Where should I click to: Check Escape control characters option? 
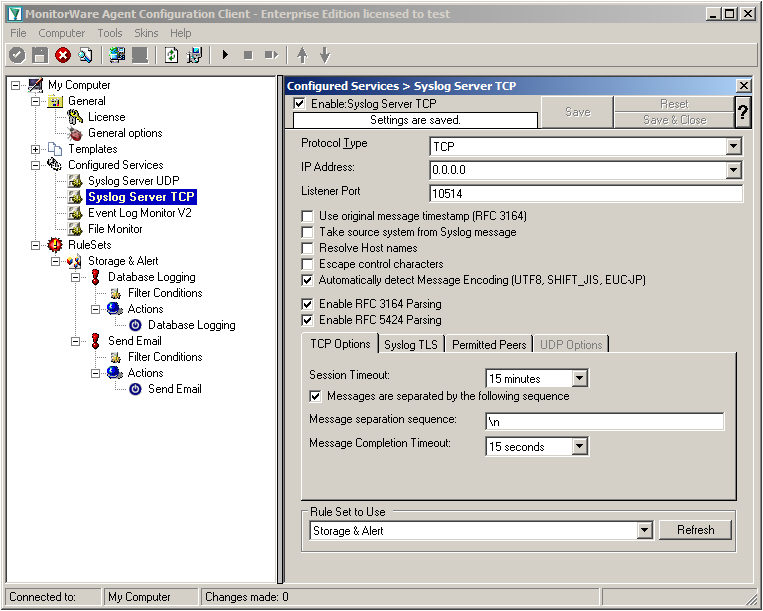307,264
